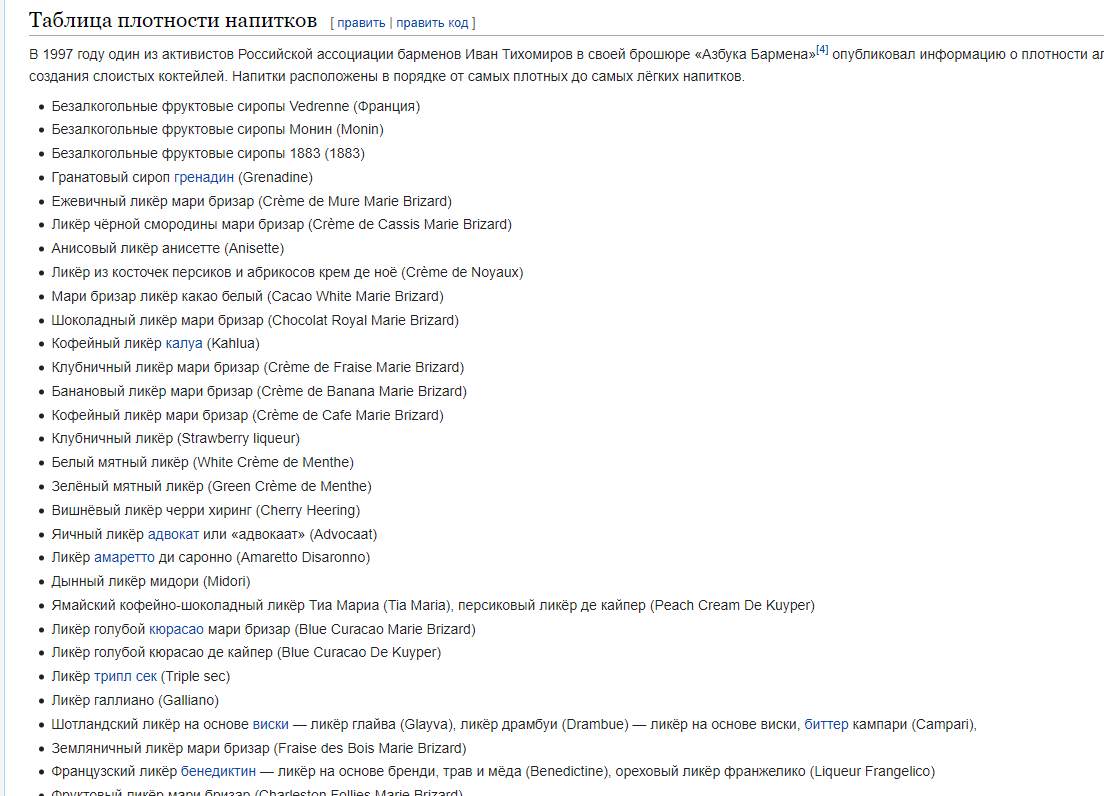This screenshot has width=1104, height=796.
Task: Click the 'Ликёр галлиано (Galliano)' item
Action: 134,700
